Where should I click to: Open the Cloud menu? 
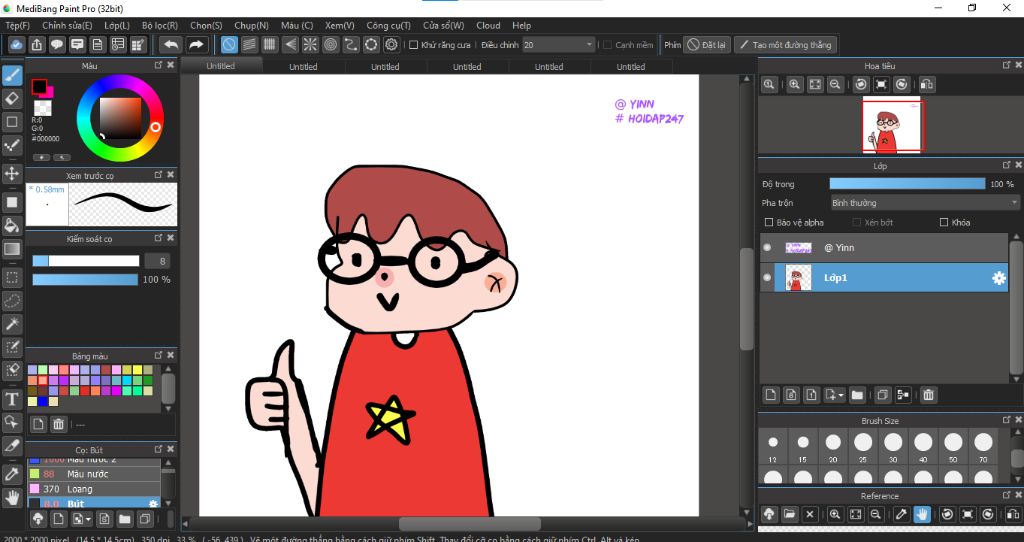[488, 25]
